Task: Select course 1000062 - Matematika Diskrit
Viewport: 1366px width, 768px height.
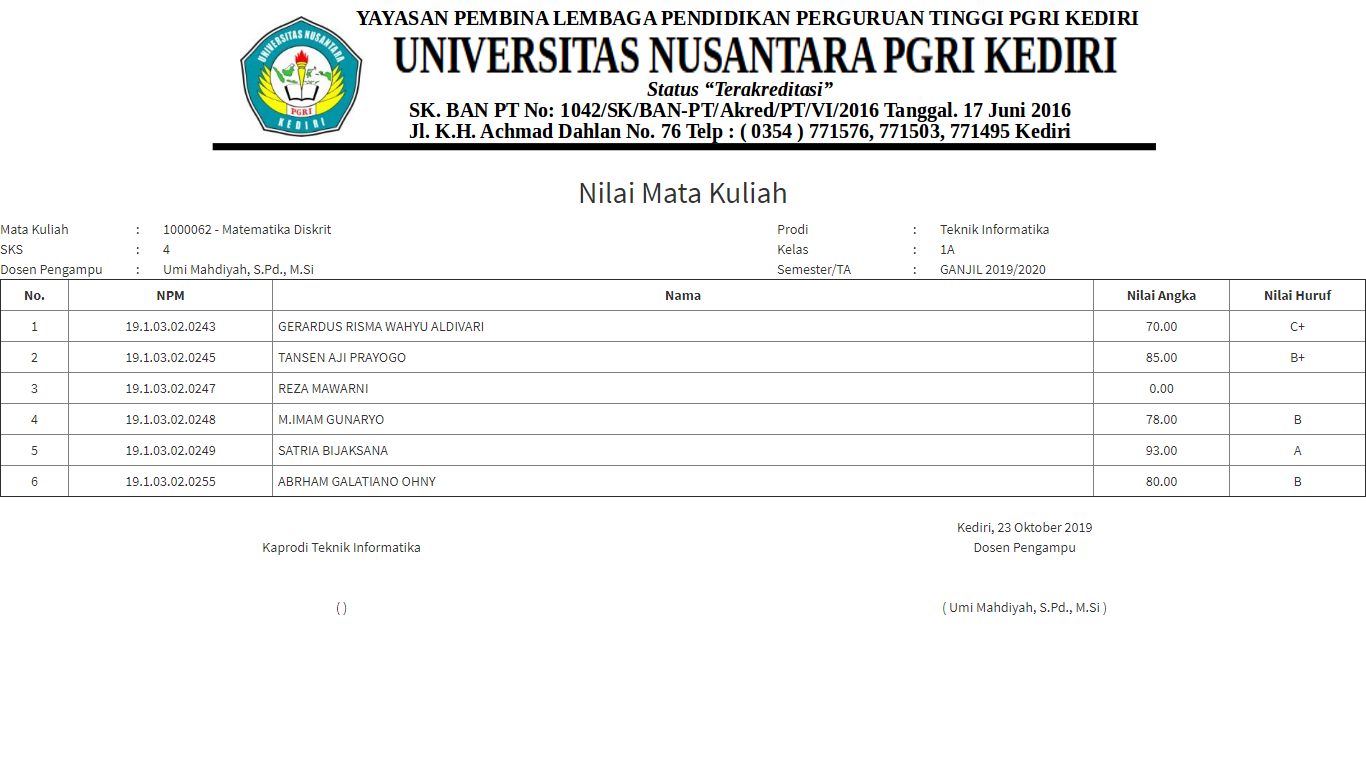Action: 243,229
